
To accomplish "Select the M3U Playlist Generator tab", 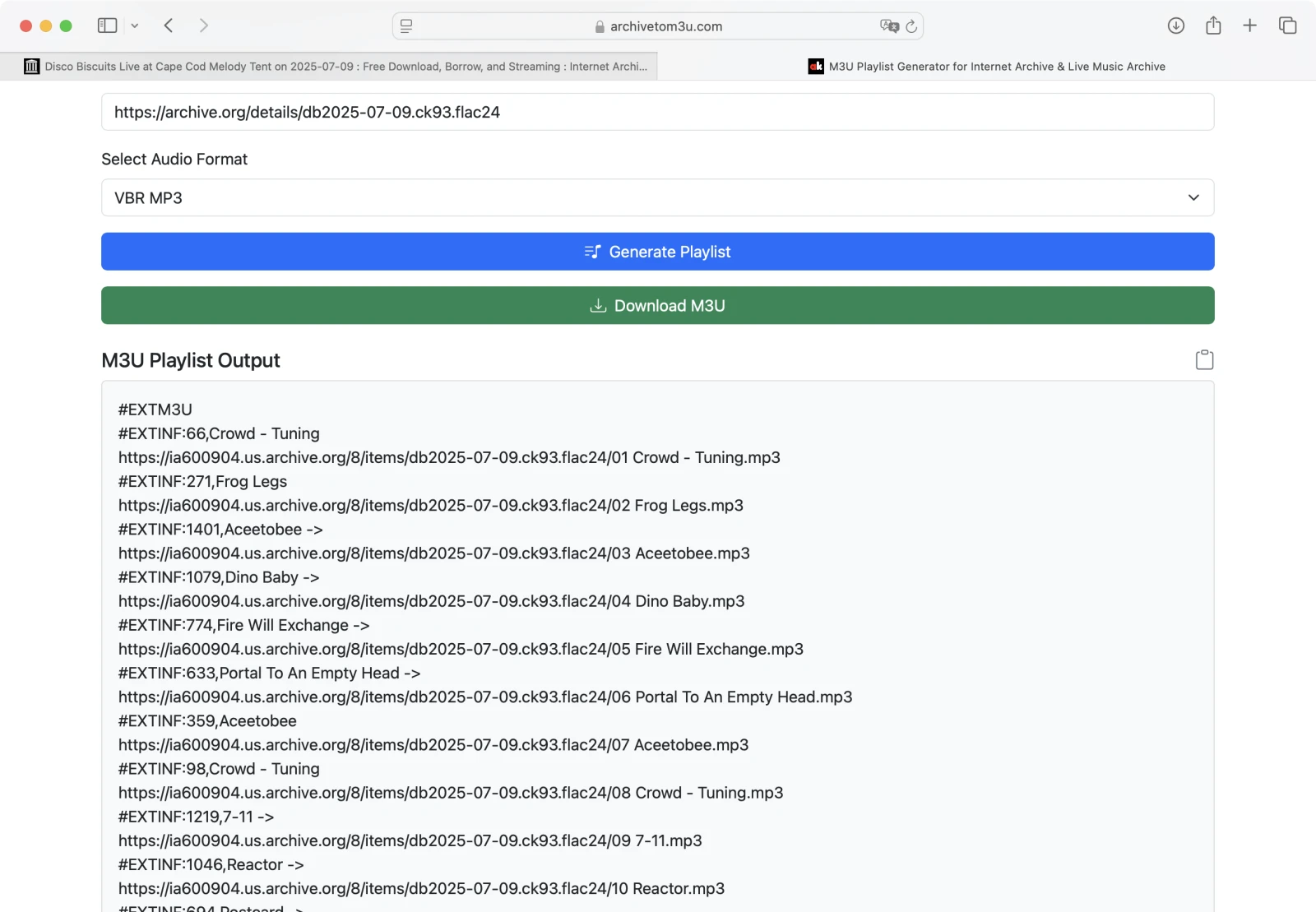I will point(987,67).
